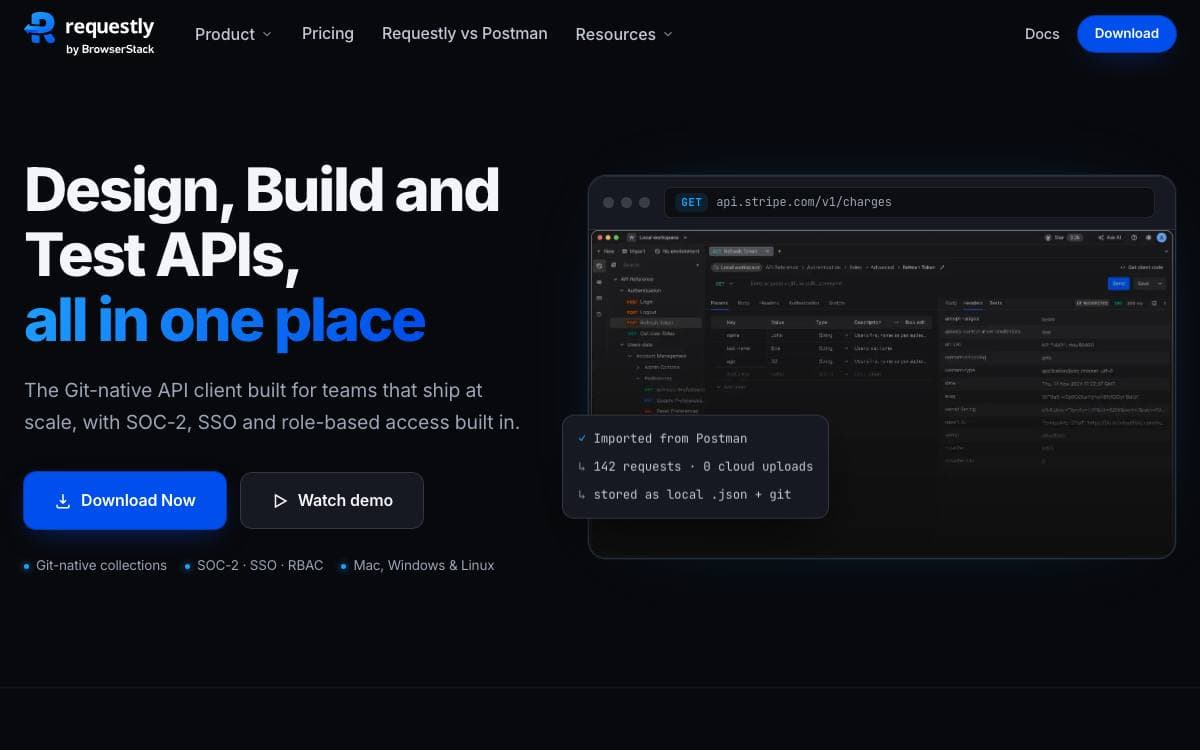Viewport: 1200px width, 750px height.
Task: Click the blue Send button in app preview
Action: [1118, 283]
